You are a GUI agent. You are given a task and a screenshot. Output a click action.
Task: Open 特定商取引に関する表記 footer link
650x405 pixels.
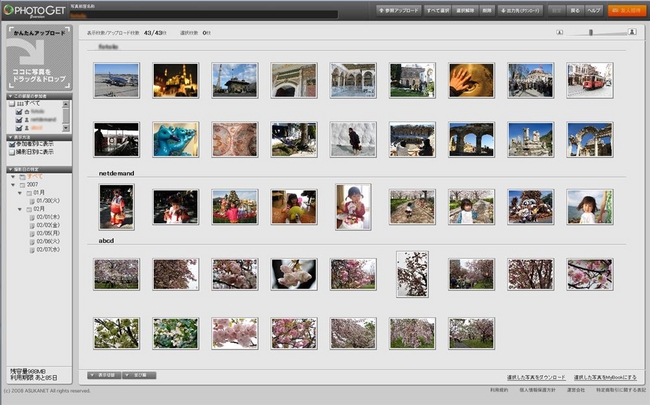pyautogui.click(x=621, y=390)
